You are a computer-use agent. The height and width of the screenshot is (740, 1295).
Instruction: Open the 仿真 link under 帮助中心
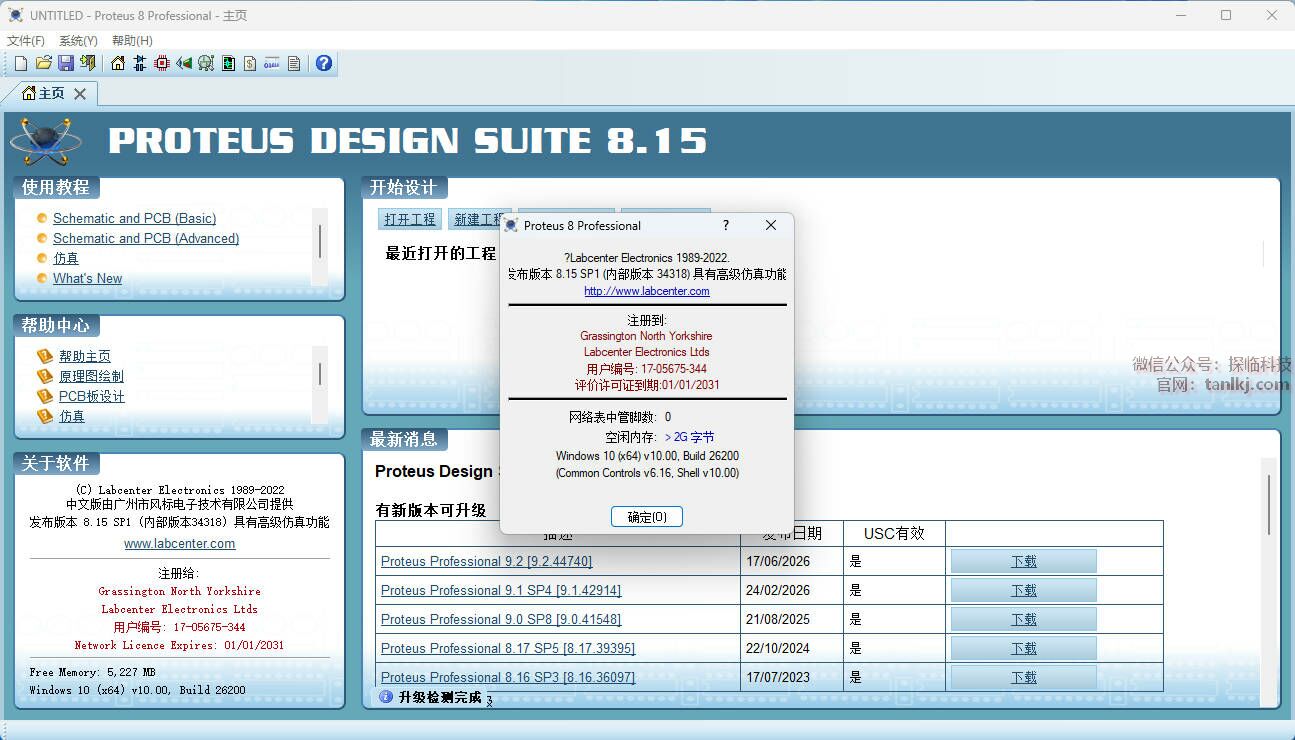72,416
